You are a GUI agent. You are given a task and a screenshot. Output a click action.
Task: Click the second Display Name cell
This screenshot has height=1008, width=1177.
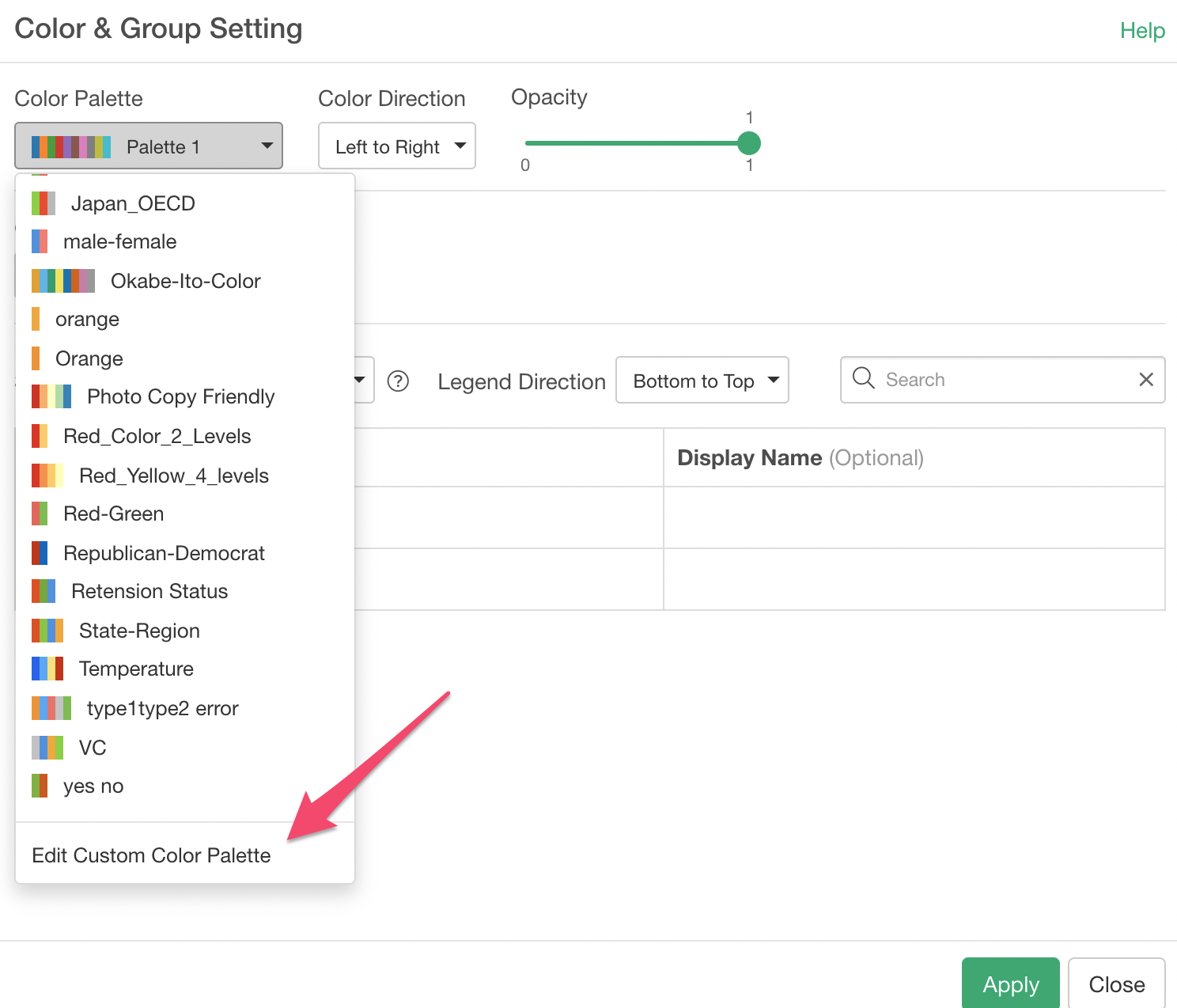914,579
